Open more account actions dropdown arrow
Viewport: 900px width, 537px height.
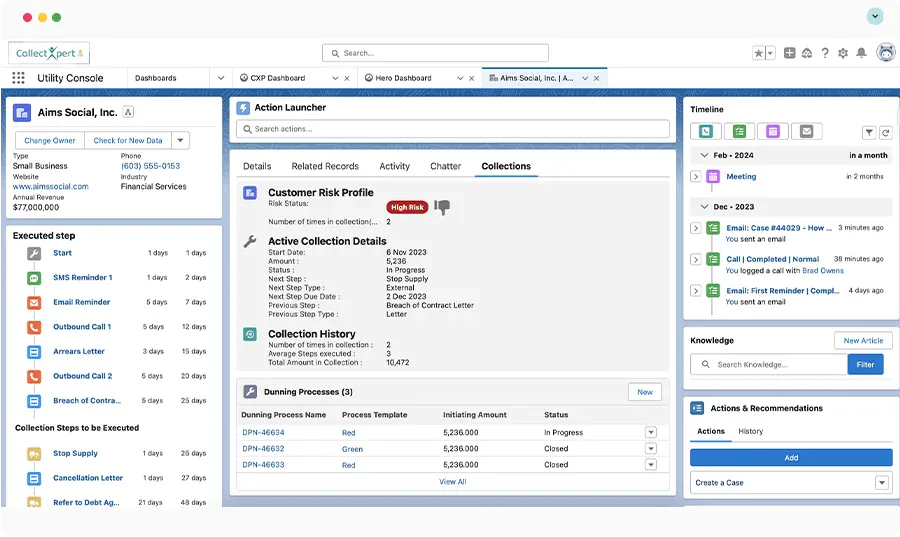point(180,141)
